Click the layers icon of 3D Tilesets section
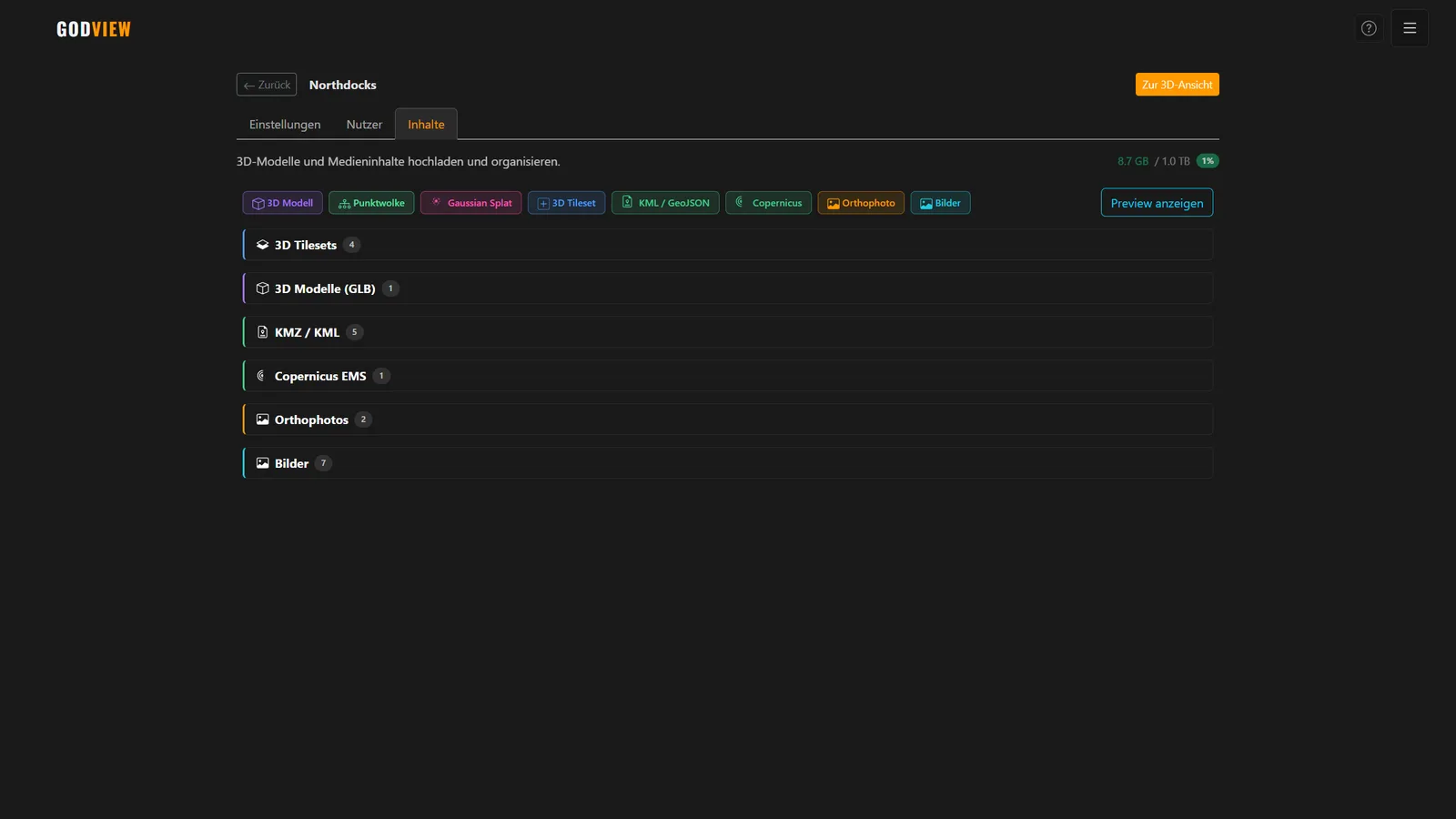This screenshot has height=819, width=1456. click(262, 245)
